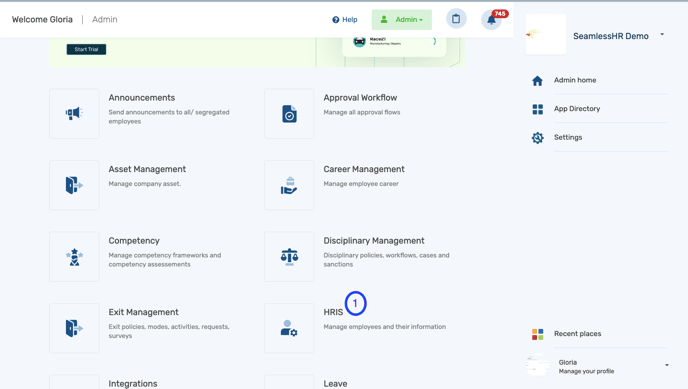Open the HRIS module title
Image resolution: width=688 pixels, height=389 pixels.
point(333,312)
